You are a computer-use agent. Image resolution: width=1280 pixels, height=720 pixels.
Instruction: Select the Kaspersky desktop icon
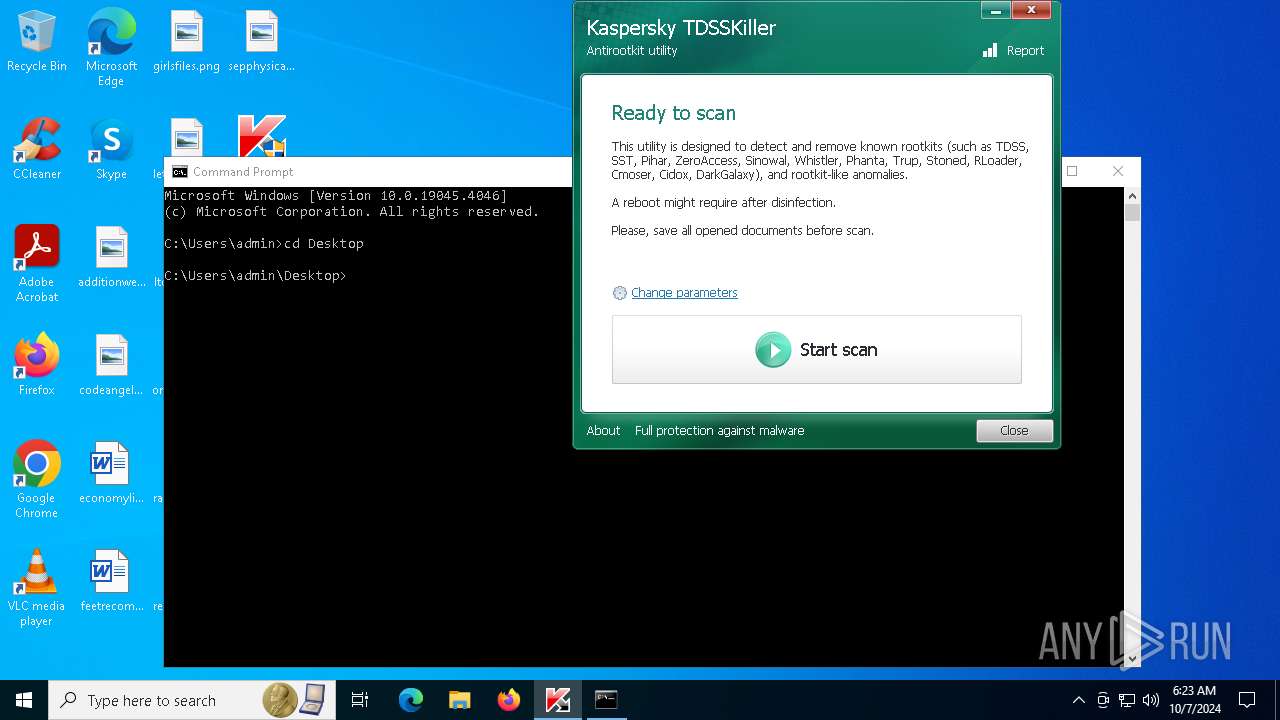262,136
